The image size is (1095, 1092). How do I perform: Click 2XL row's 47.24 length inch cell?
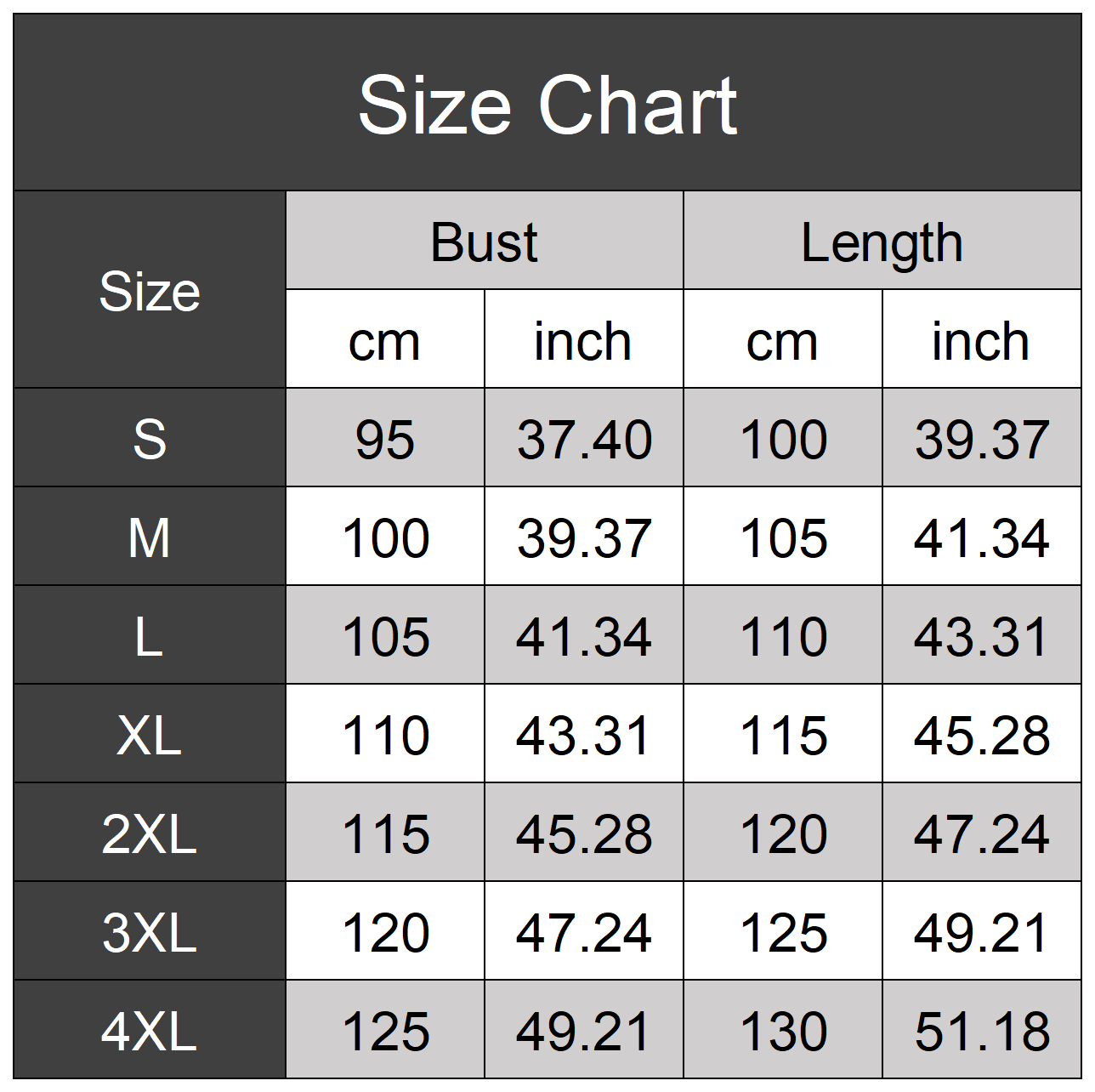point(982,833)
